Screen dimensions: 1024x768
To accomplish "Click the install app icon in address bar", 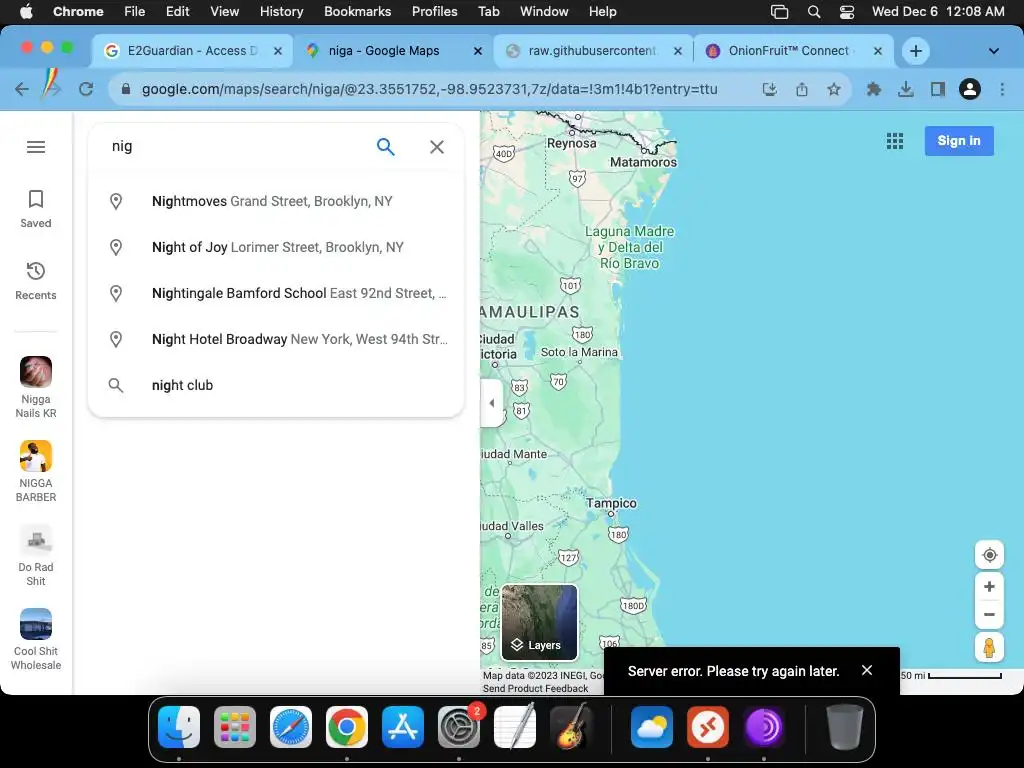I will tap(770, 89).
